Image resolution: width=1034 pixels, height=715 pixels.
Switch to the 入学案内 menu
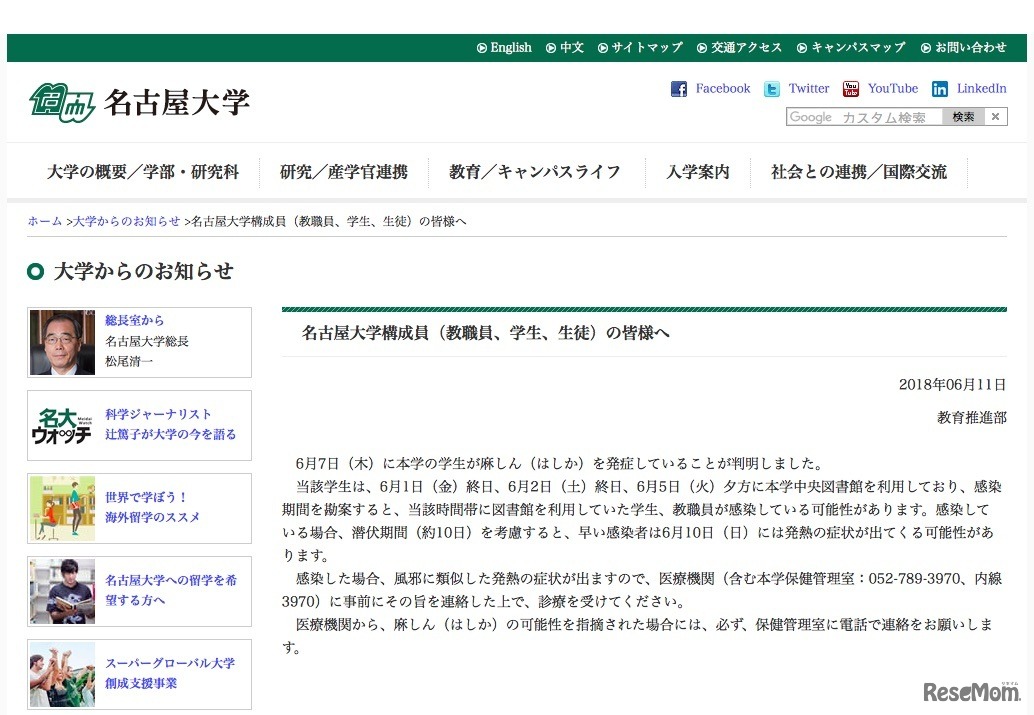coord(698,171)
